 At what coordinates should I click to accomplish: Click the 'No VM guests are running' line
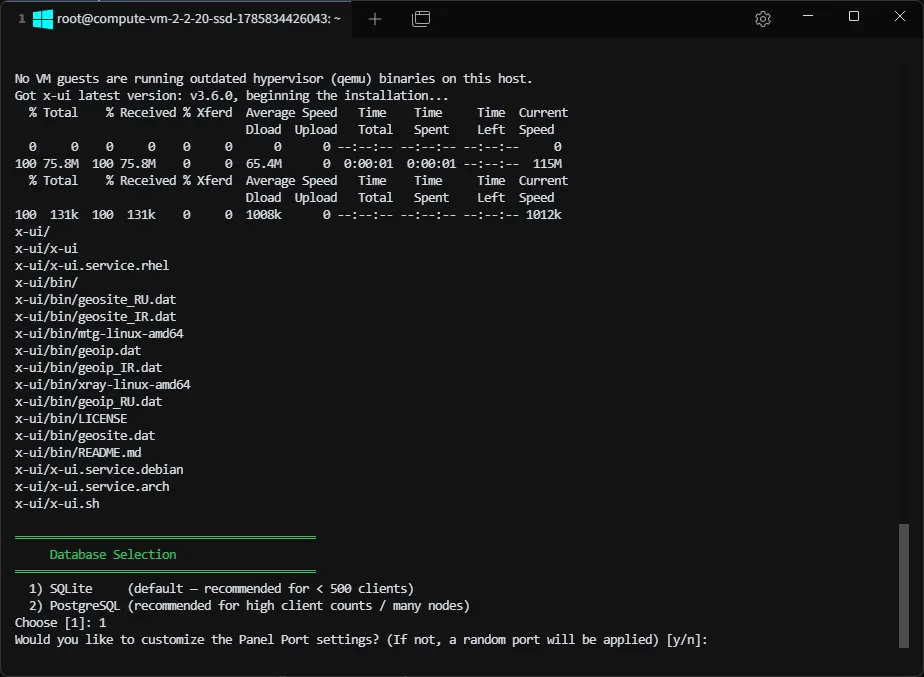(x=273, y=79)
